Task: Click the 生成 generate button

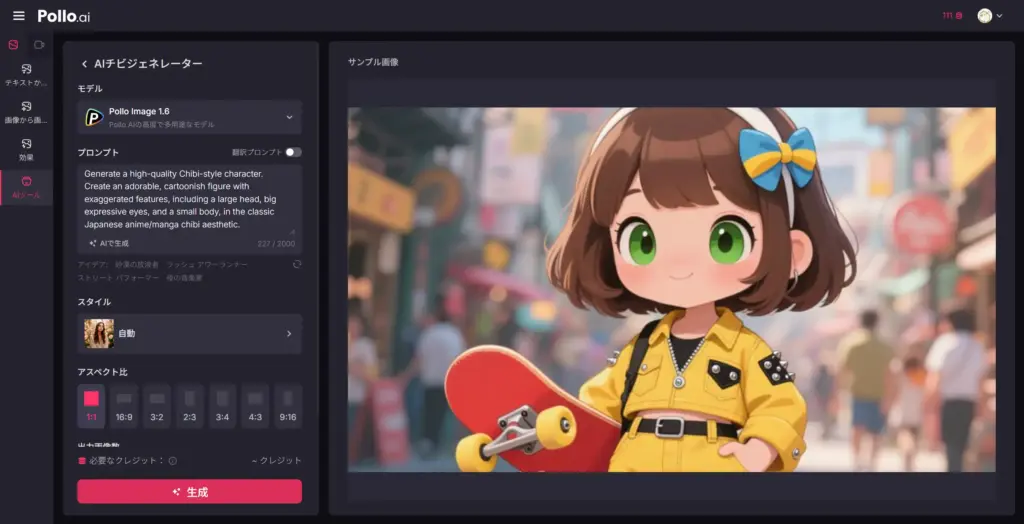Action: point(189,492)
